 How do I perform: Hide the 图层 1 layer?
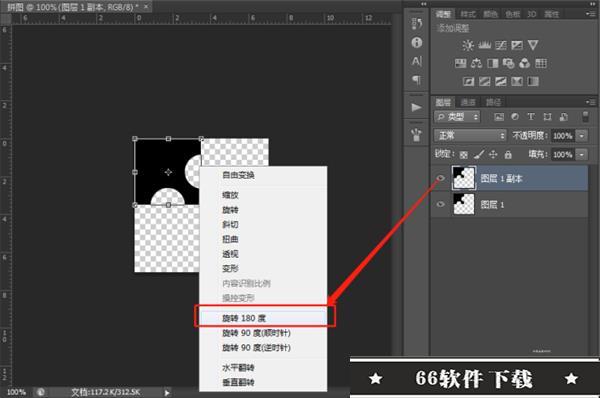coord(440,204)
